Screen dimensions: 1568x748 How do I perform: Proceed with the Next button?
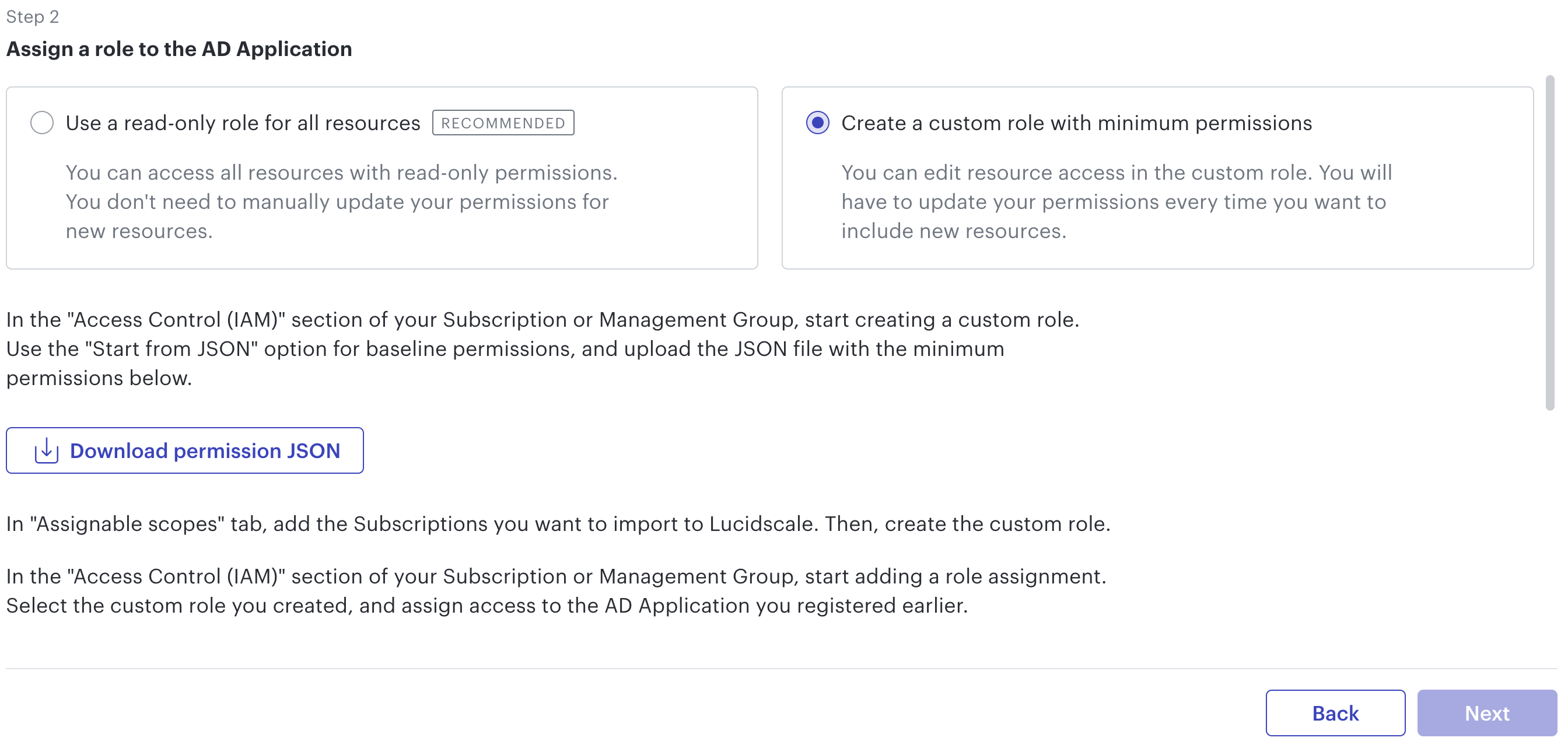[1487, 712]
